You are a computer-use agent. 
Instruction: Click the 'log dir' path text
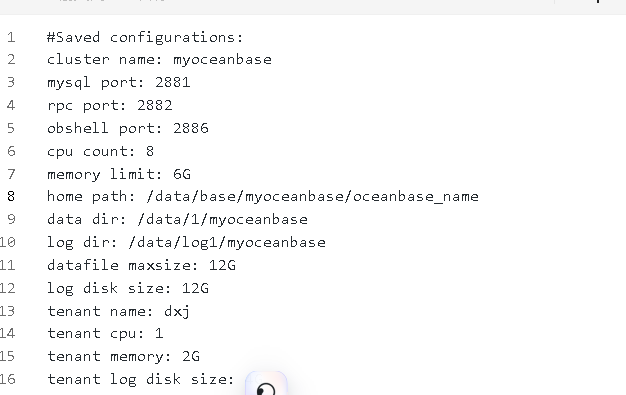pos(227,242)
